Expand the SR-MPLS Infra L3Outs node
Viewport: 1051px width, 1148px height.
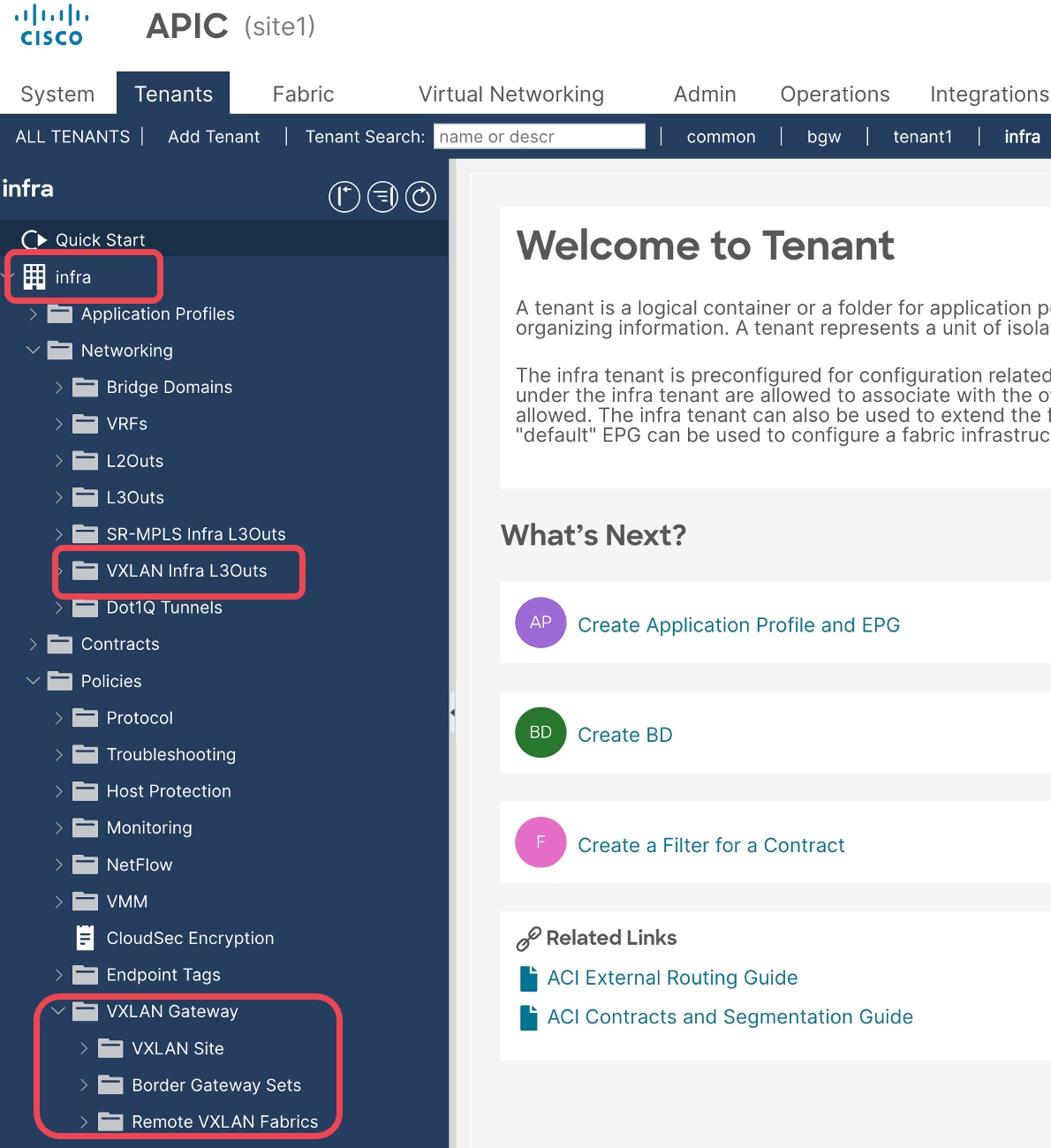pyautogui.click(x=59, y=533)
